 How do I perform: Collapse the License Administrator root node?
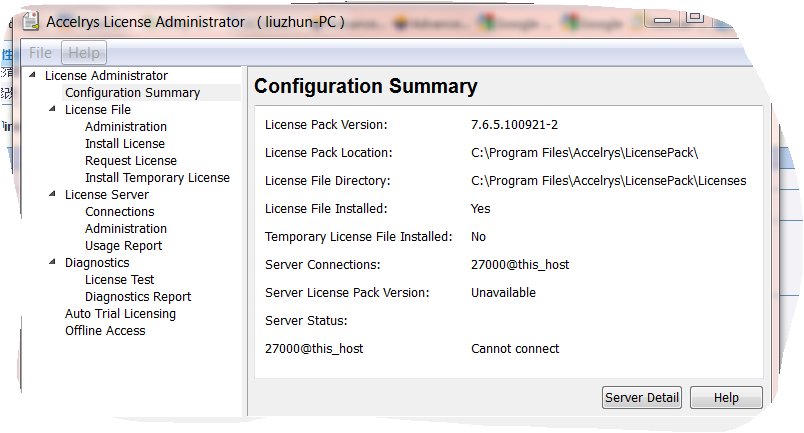click(33, 75)
